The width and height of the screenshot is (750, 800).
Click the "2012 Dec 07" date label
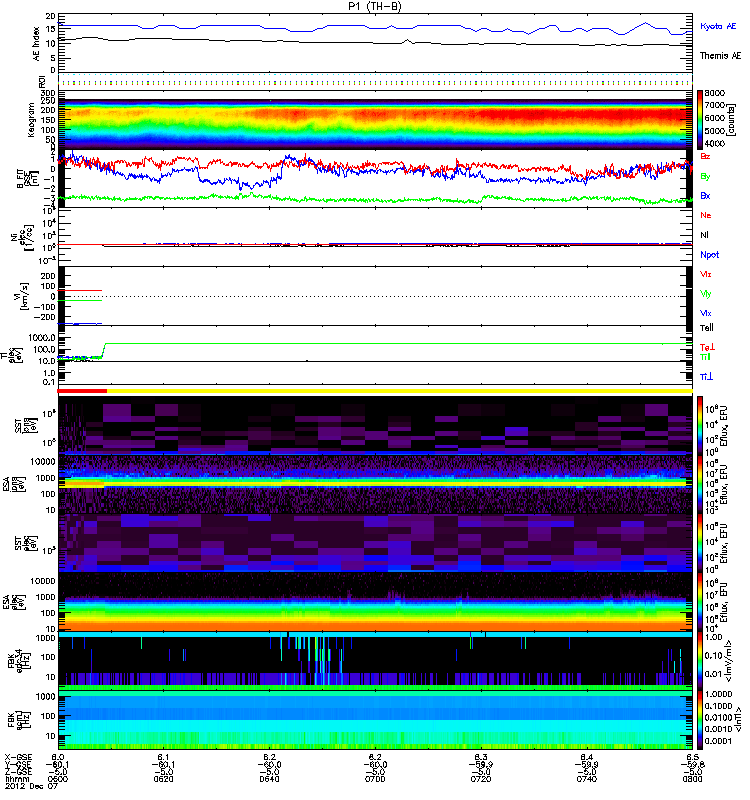tap(31, 786)
